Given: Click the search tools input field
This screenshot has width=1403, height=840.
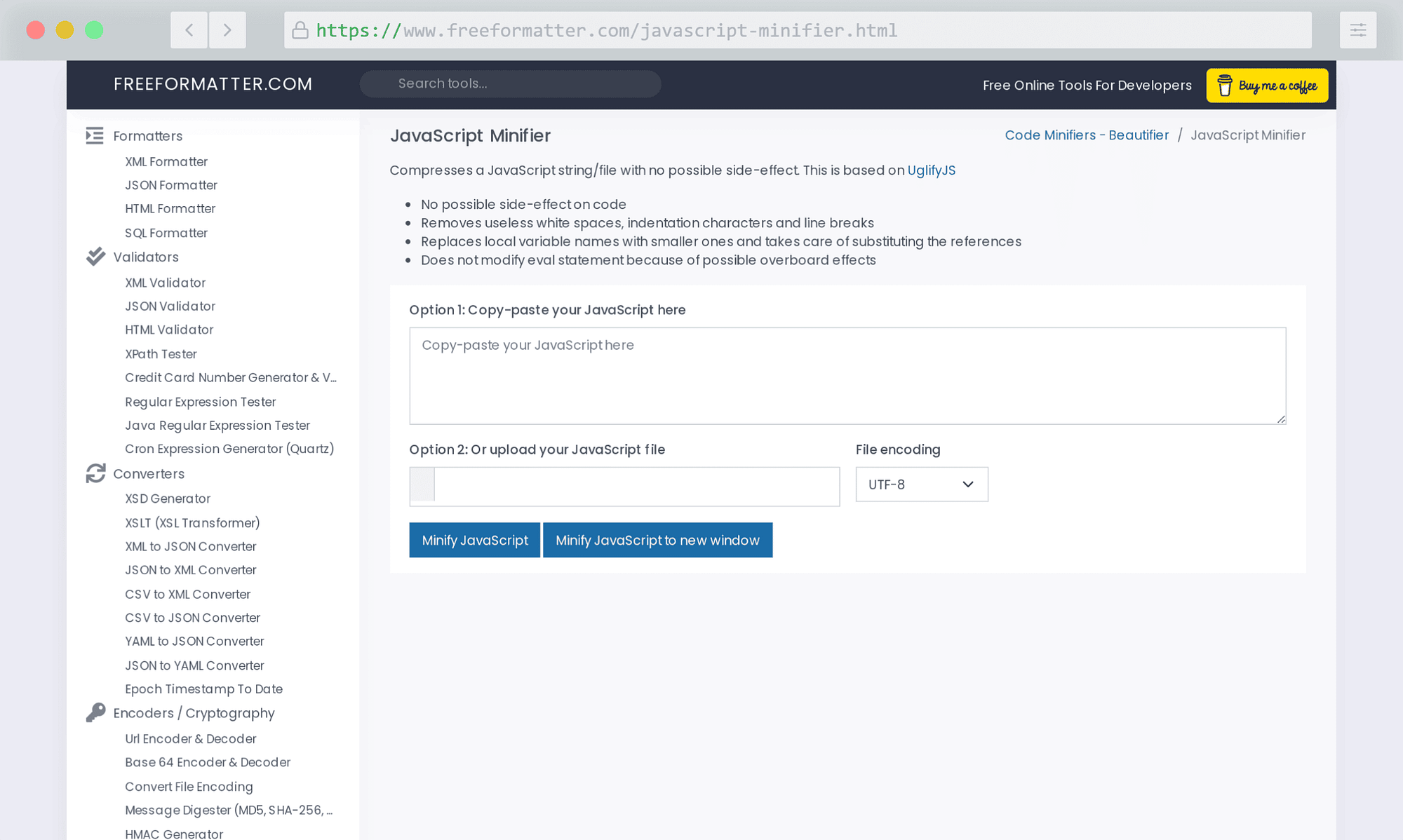Looking at the screenshot, I should point(510,83).
